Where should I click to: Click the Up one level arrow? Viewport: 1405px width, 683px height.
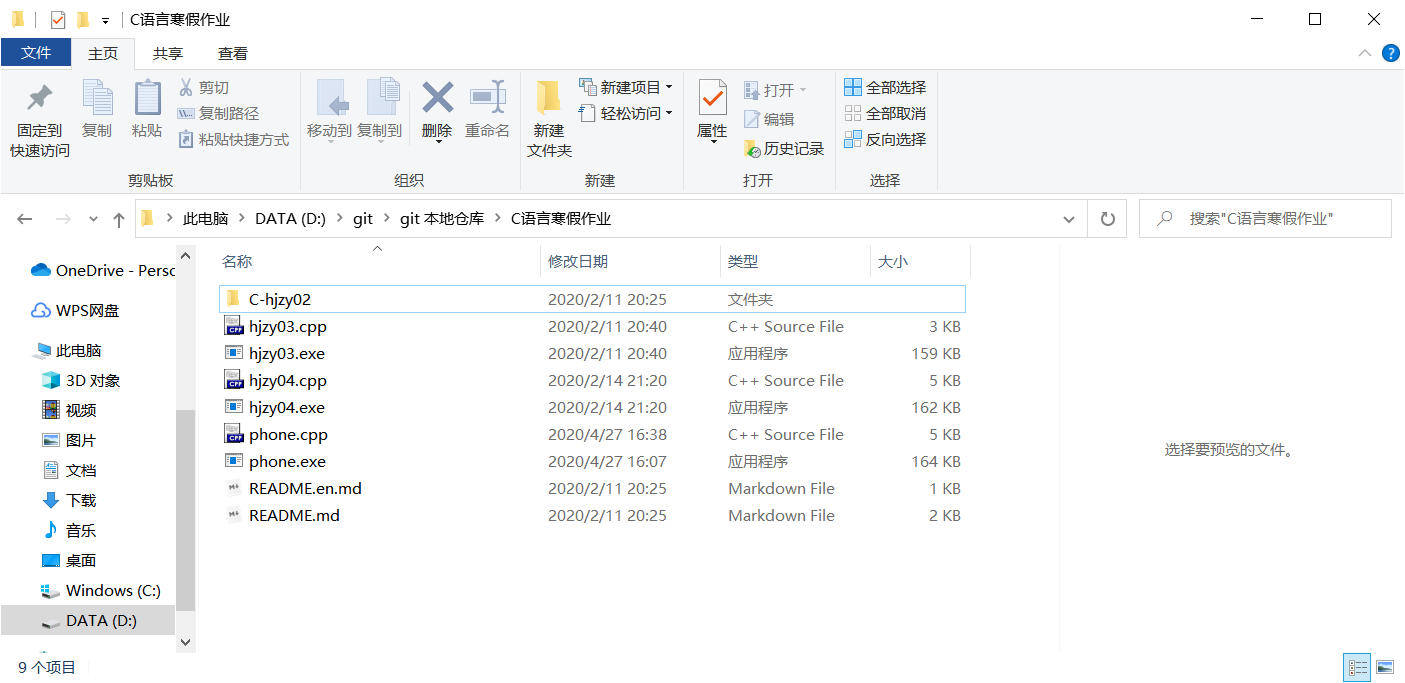pos(118,219)
